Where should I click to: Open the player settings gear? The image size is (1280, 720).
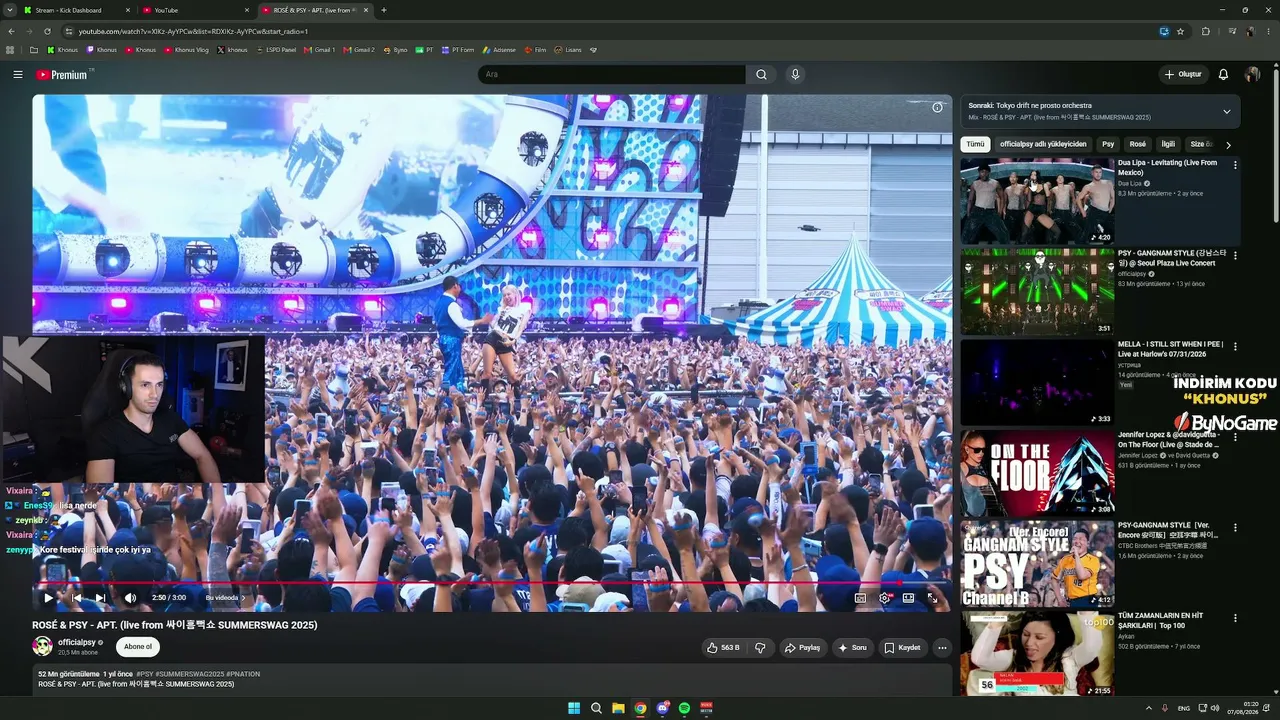tap(884, 598)
